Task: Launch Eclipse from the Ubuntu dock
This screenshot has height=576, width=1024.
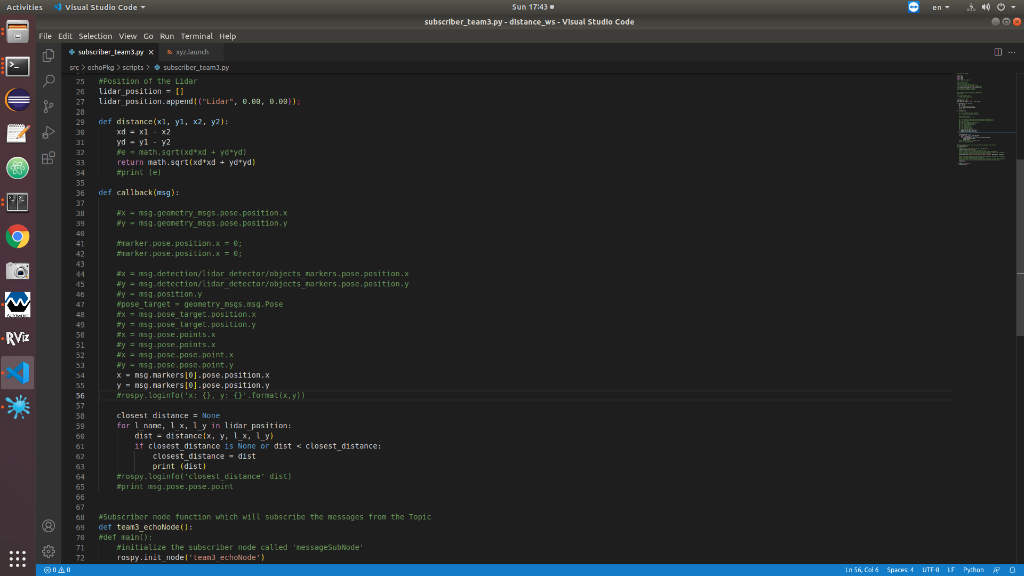Action: [x=18, y=100]
